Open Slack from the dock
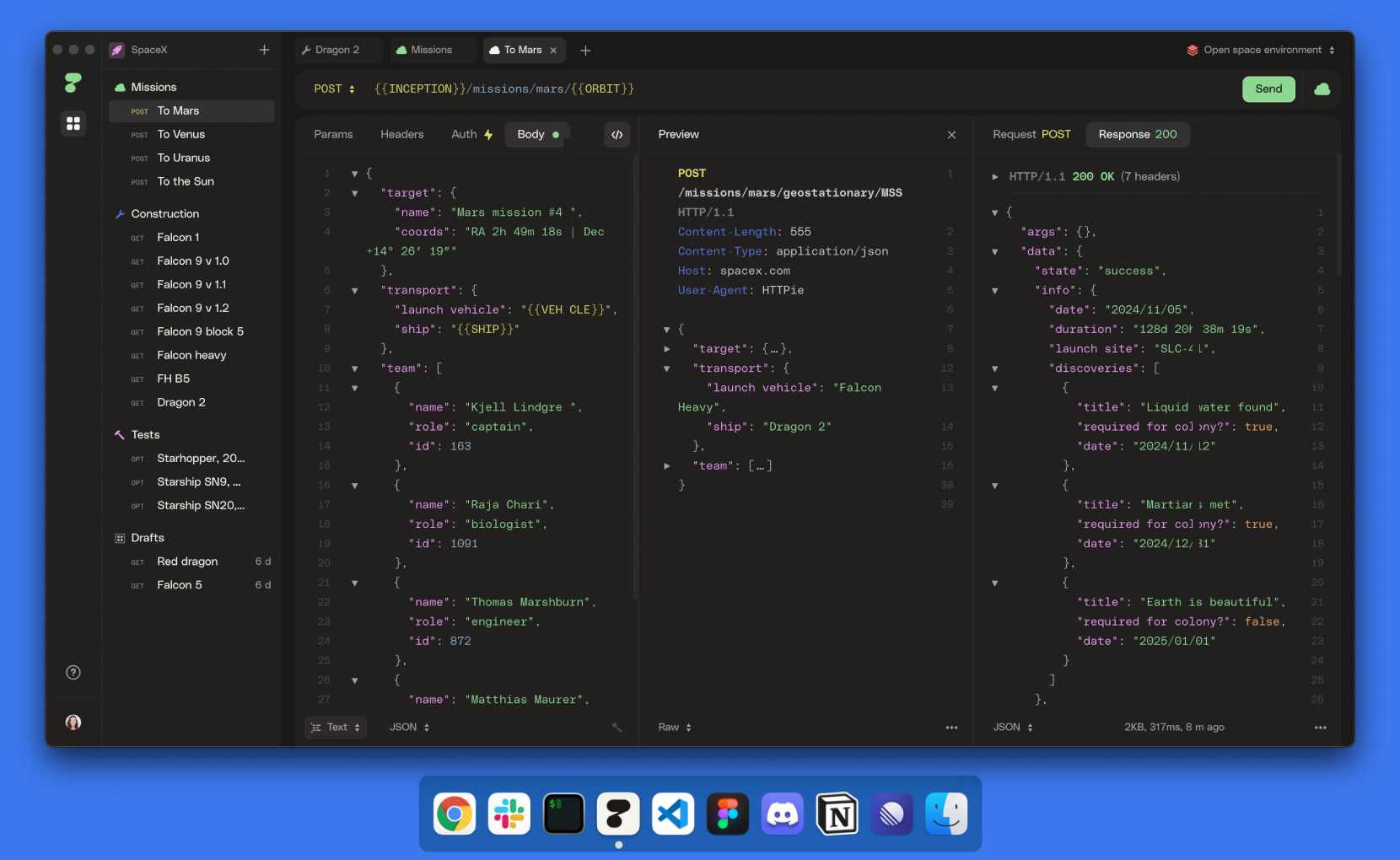The width and height of the screenshot is (1400, 860). click(x=509, y=814)
